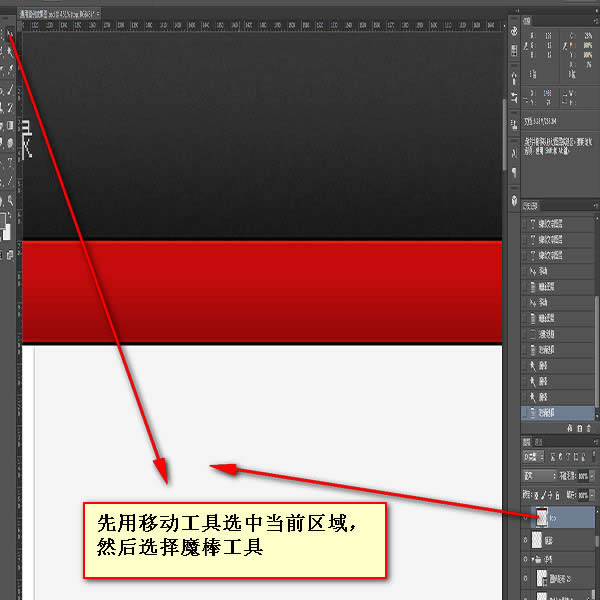This screenshot has height=600, width=600.
Task: Select the Line shape tool
Action: coord(10,181)
